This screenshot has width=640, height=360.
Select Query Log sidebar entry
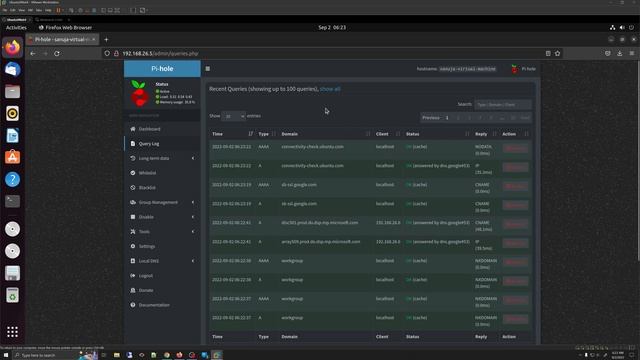pyautogui.click(x=149, y=144)
